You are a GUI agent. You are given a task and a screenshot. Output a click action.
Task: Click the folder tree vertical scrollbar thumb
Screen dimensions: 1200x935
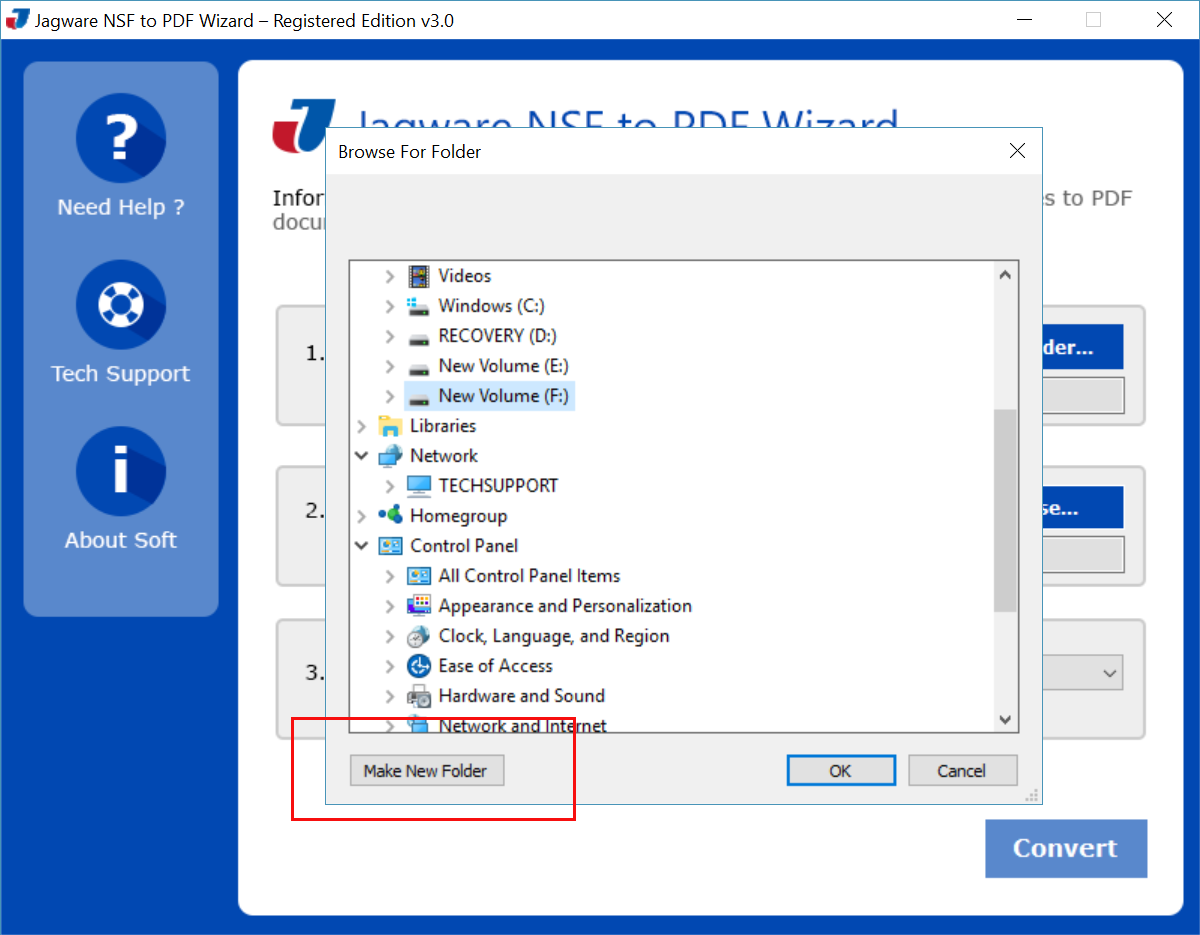pos(1005,510)
